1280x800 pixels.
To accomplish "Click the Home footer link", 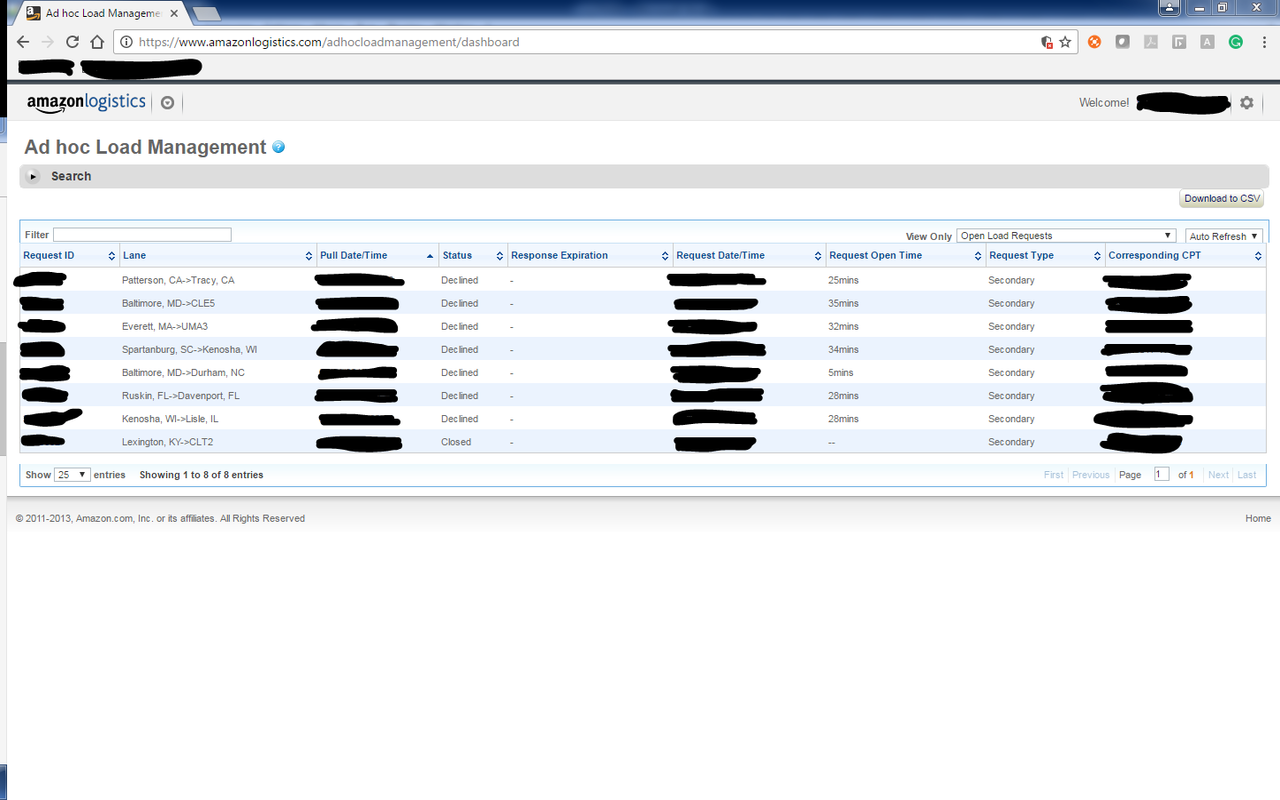I will coord(1258,519).
